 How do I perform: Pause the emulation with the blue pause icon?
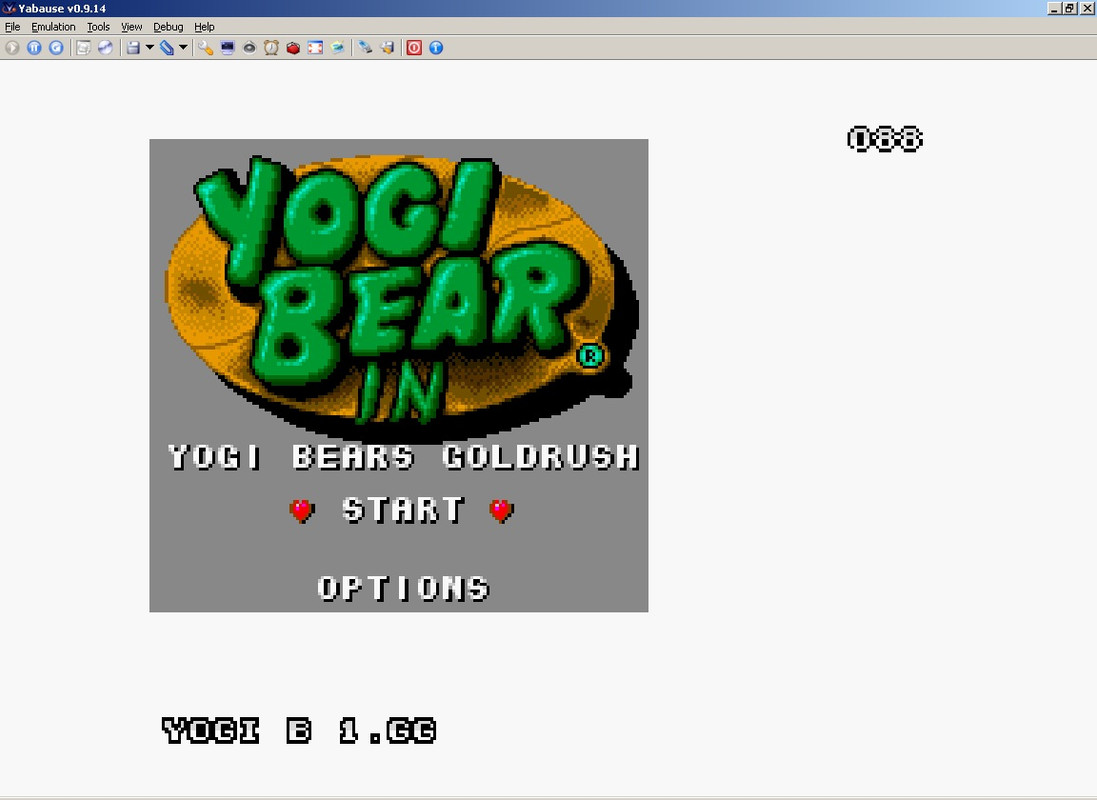click(34, 48)
